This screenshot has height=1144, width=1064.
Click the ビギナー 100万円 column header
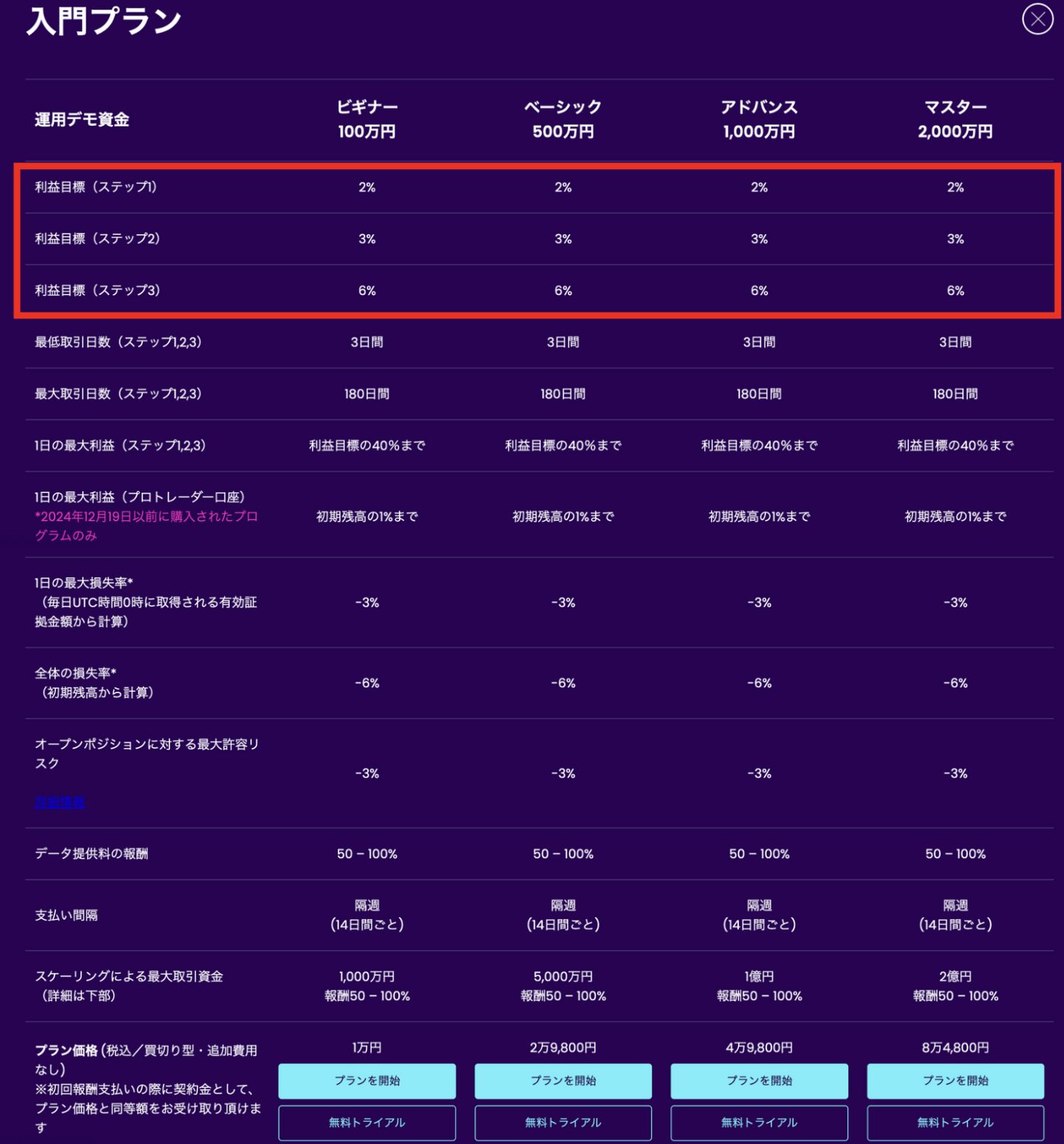pos(366,119)
